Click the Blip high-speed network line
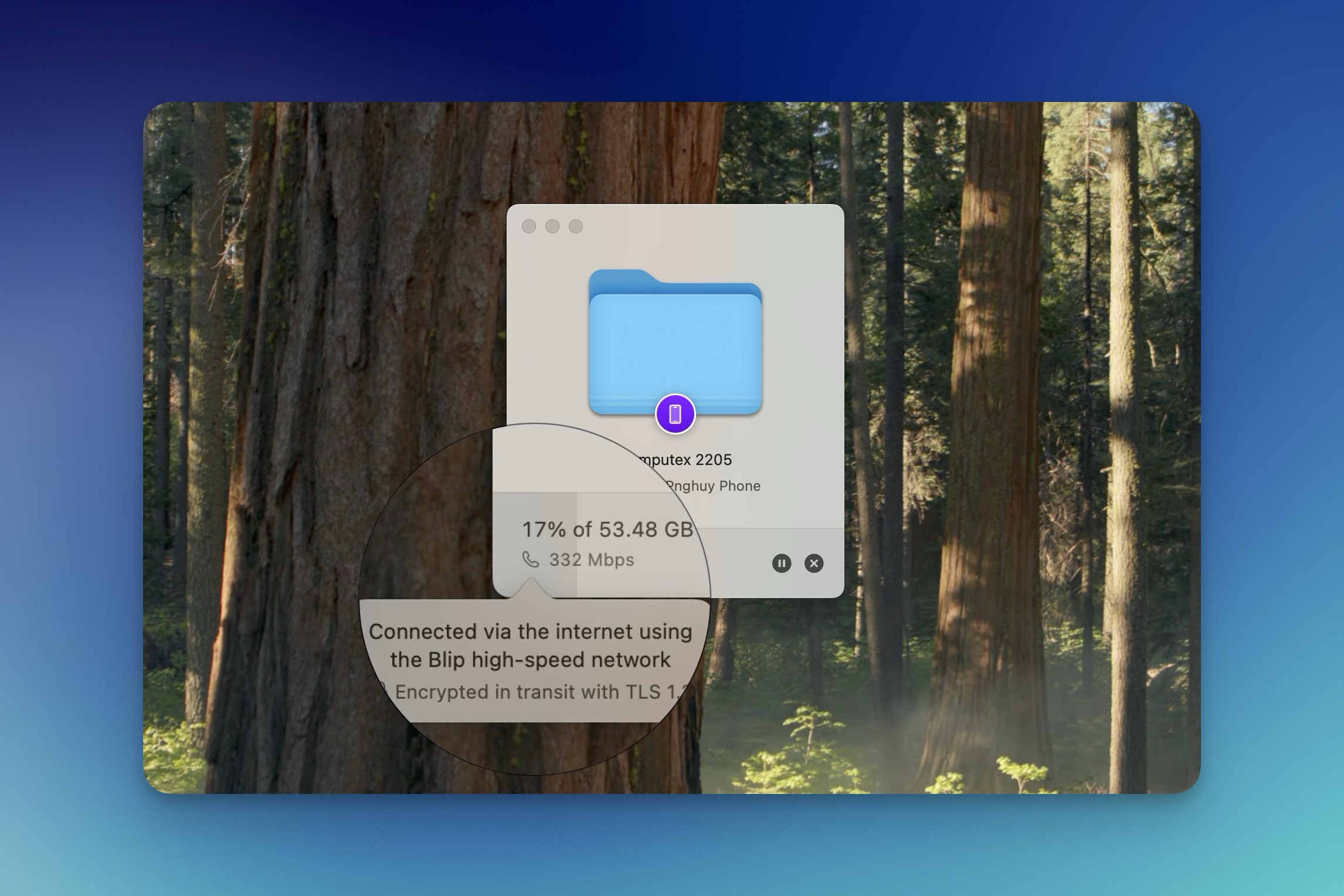This screenshot has width=1344, height=896. (531, 660)
